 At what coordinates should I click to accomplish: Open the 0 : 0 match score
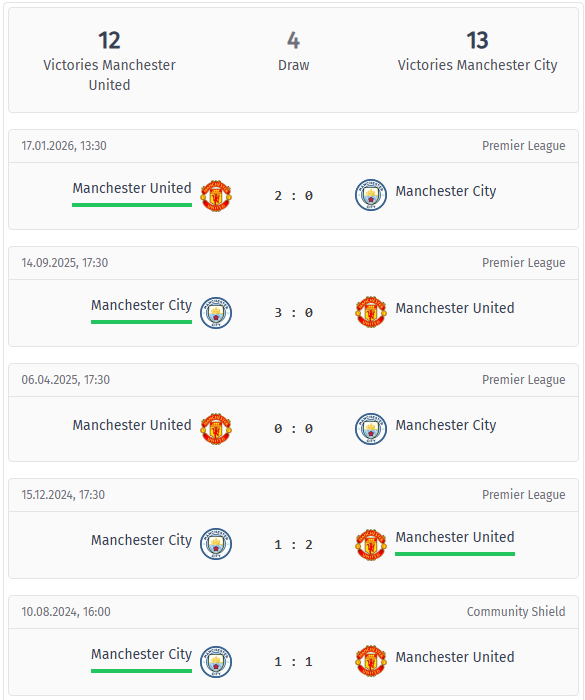click(x=293, y=429)
